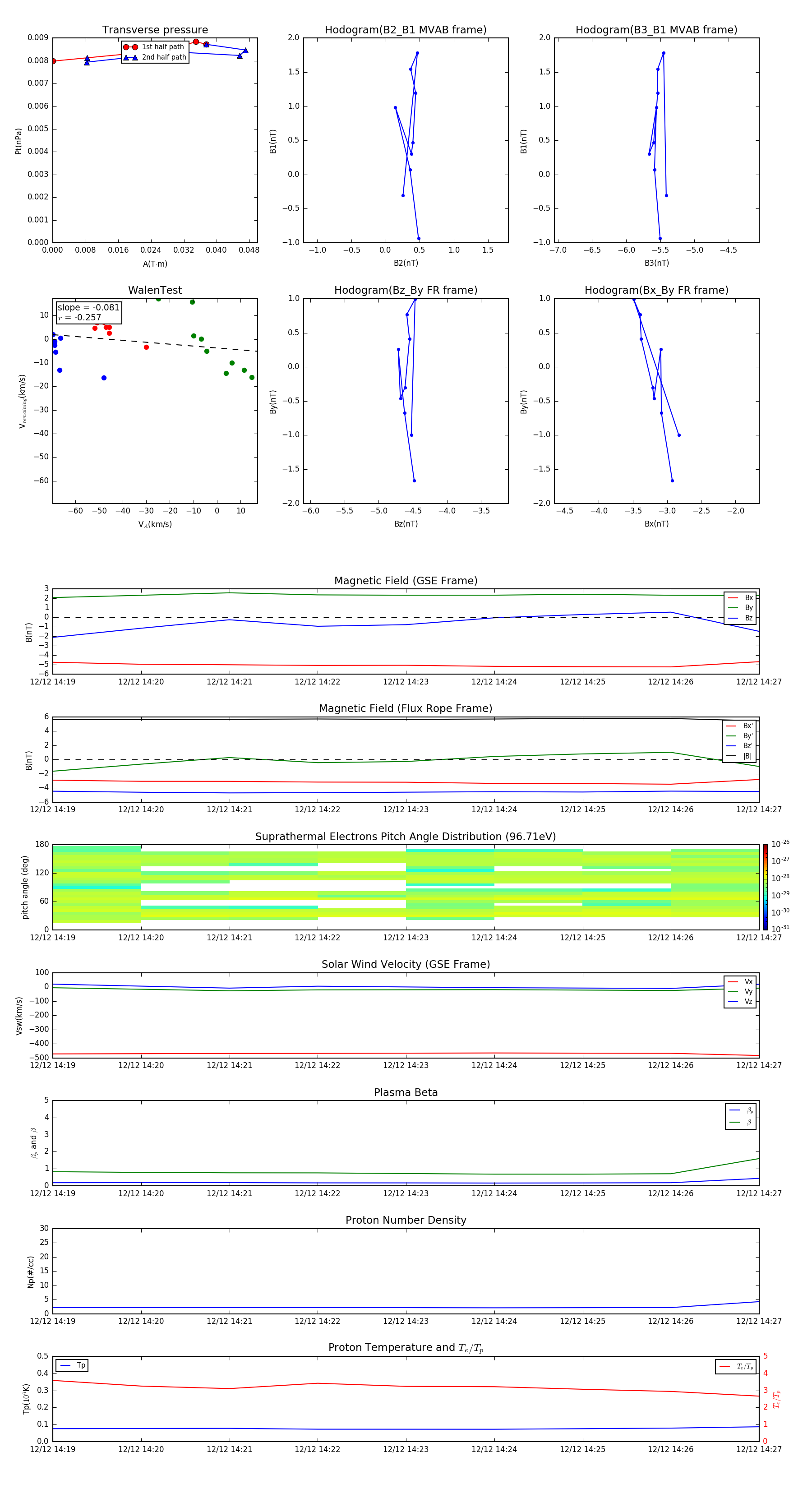Click the "slope = -0.081" annotation

pyautogui.click(x=88, y=308)
